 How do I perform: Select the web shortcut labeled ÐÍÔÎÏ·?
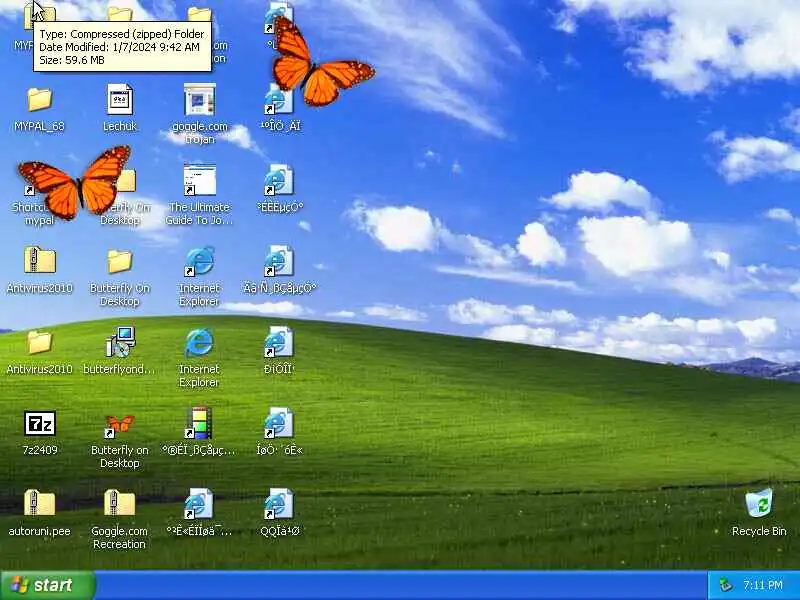[279, 342]
